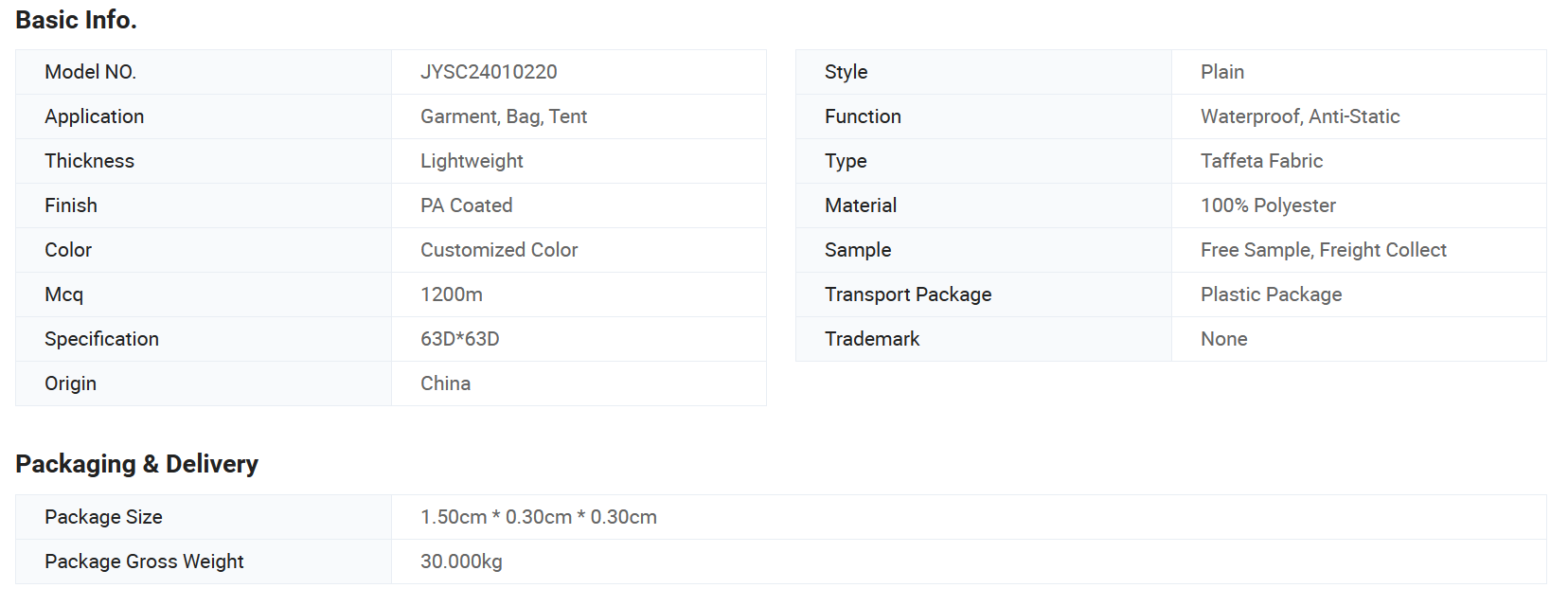
Task: Select the Trademark None value
Action: coord(1224,339)
